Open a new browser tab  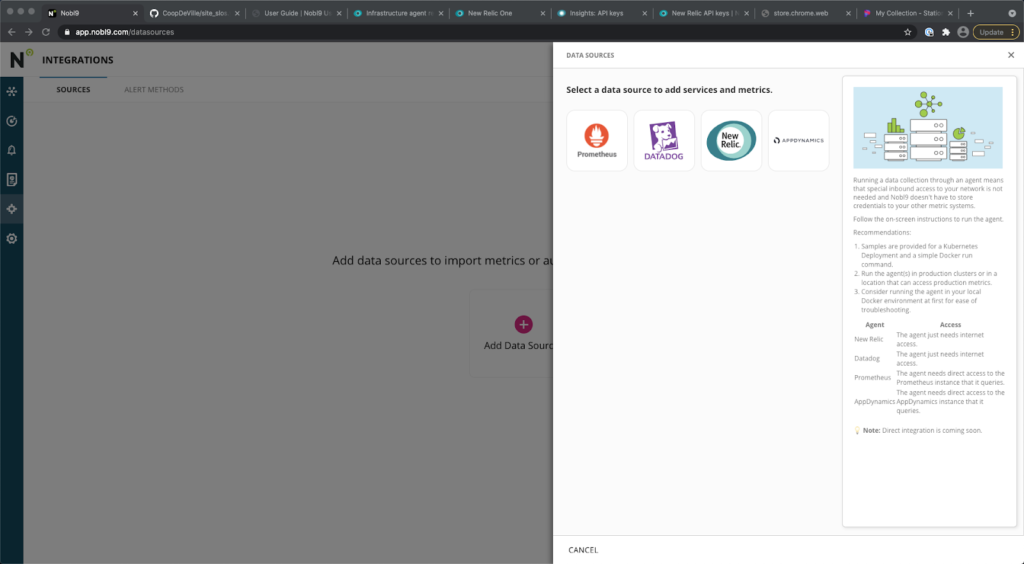(x=970, y=13)
